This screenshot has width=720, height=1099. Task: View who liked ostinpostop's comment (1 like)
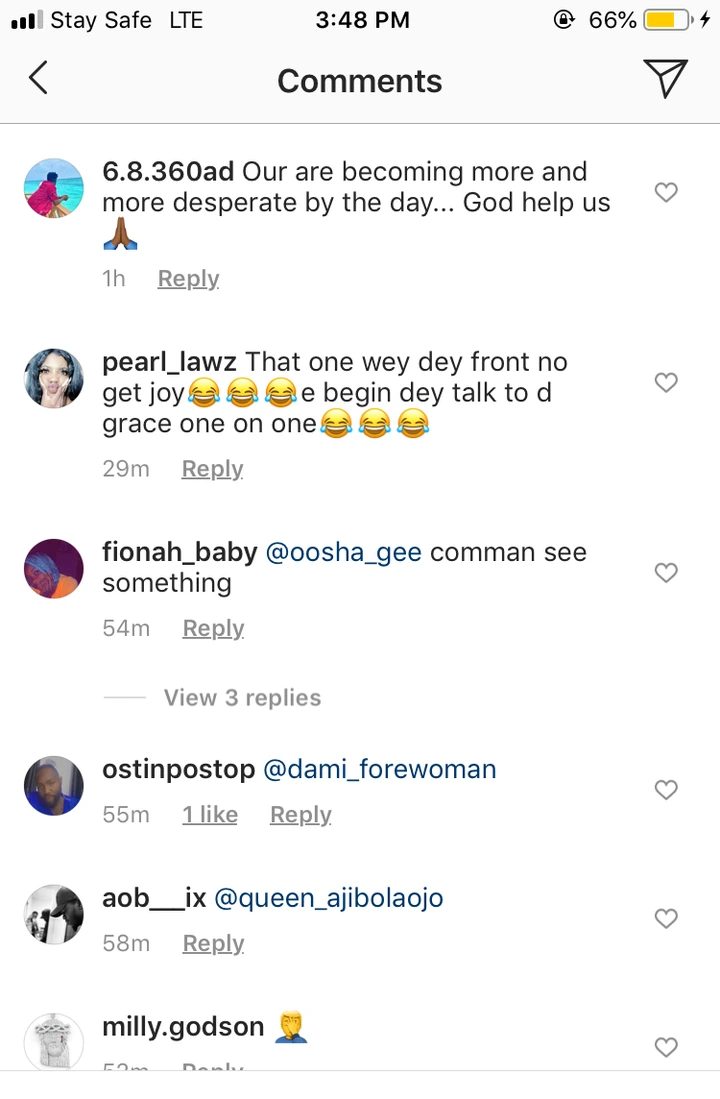(x=210, y=815)
